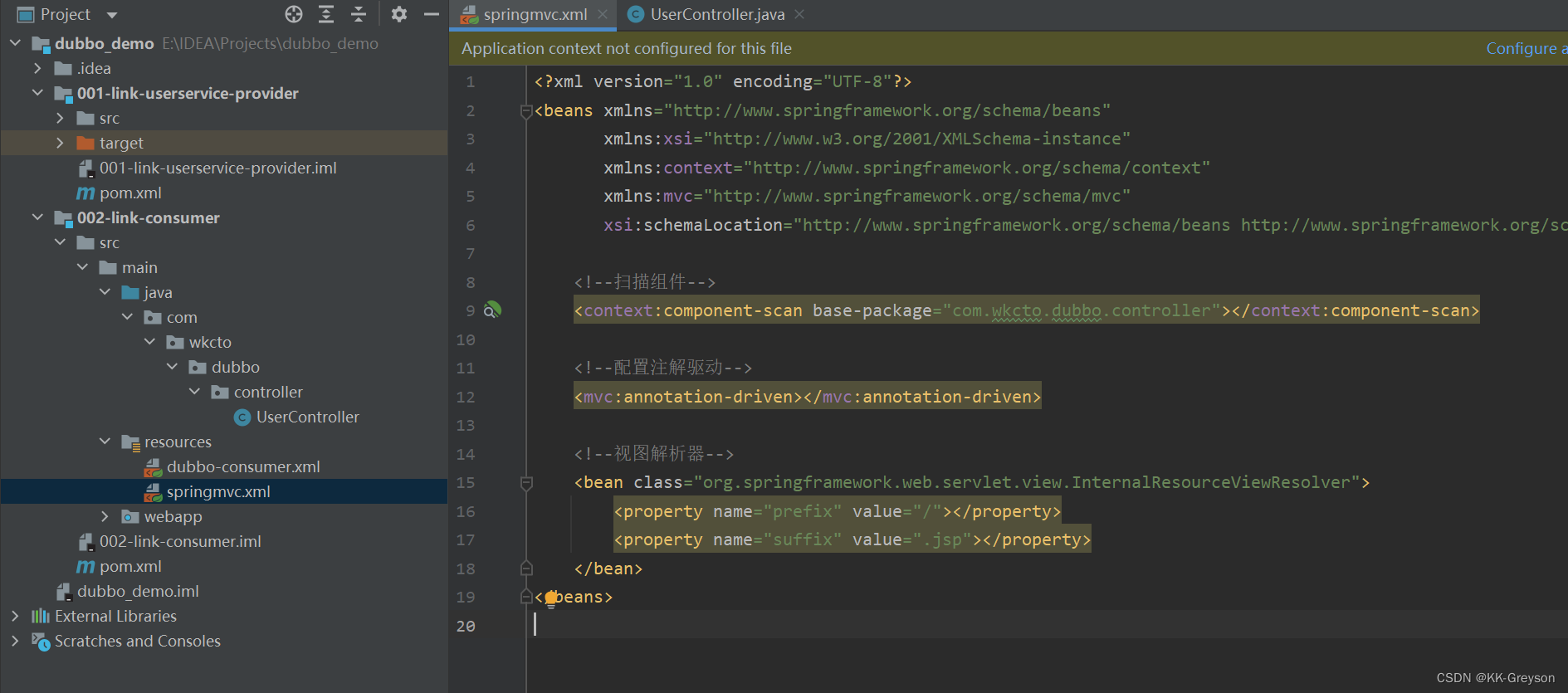Select the dubbo package
This screenshot has width=1568, height=693.
[236, 367]
